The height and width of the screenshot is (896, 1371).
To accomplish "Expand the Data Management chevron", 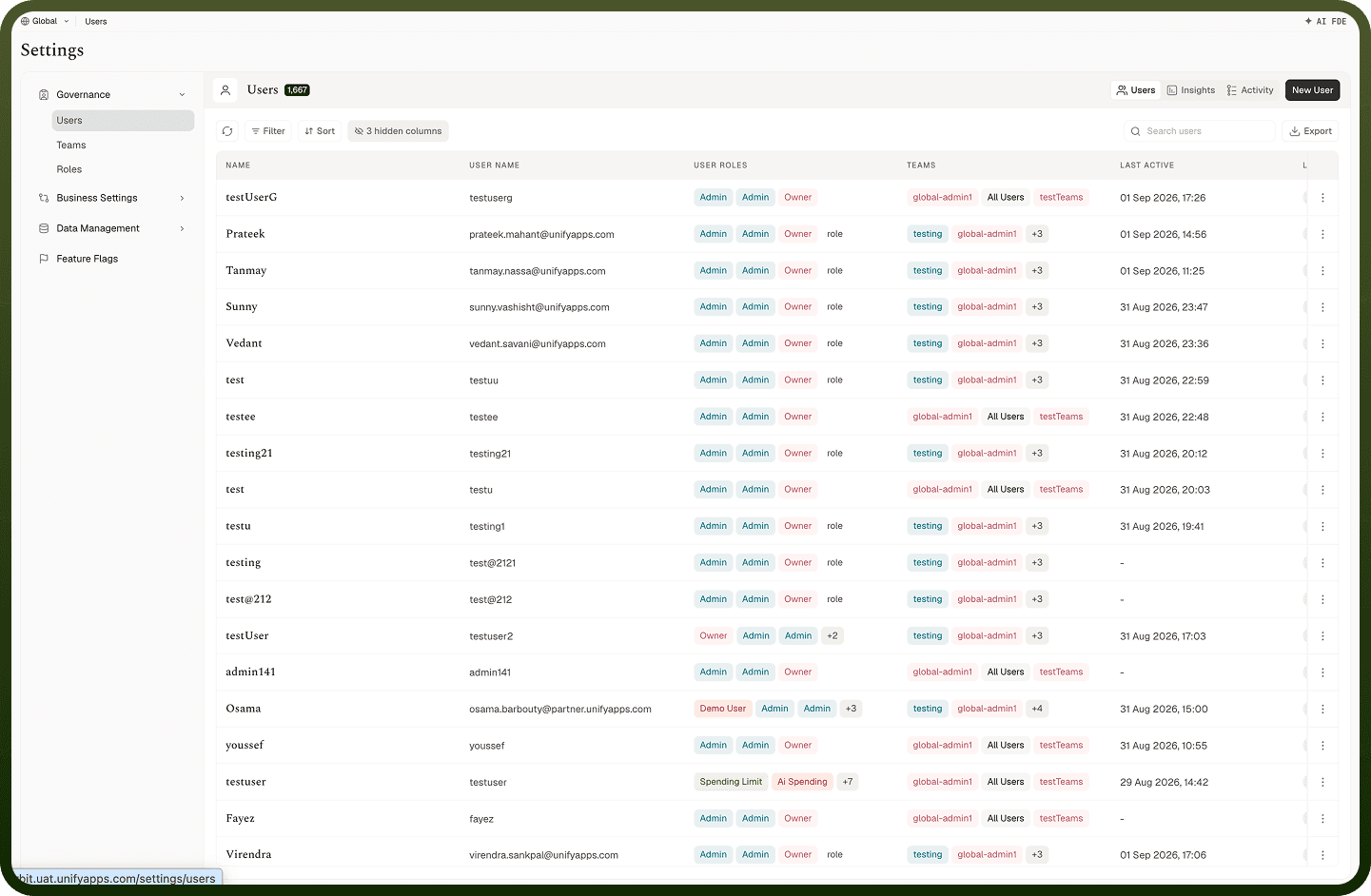I will coord(183,228).
